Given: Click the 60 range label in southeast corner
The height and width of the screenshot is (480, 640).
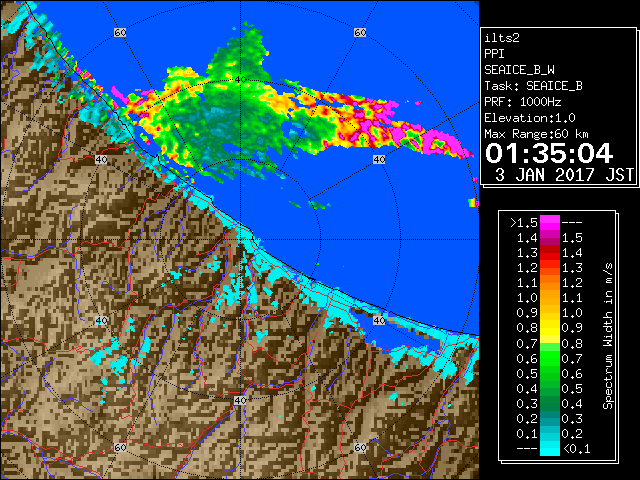Looking at the screenshot, I should pos(360,447).
